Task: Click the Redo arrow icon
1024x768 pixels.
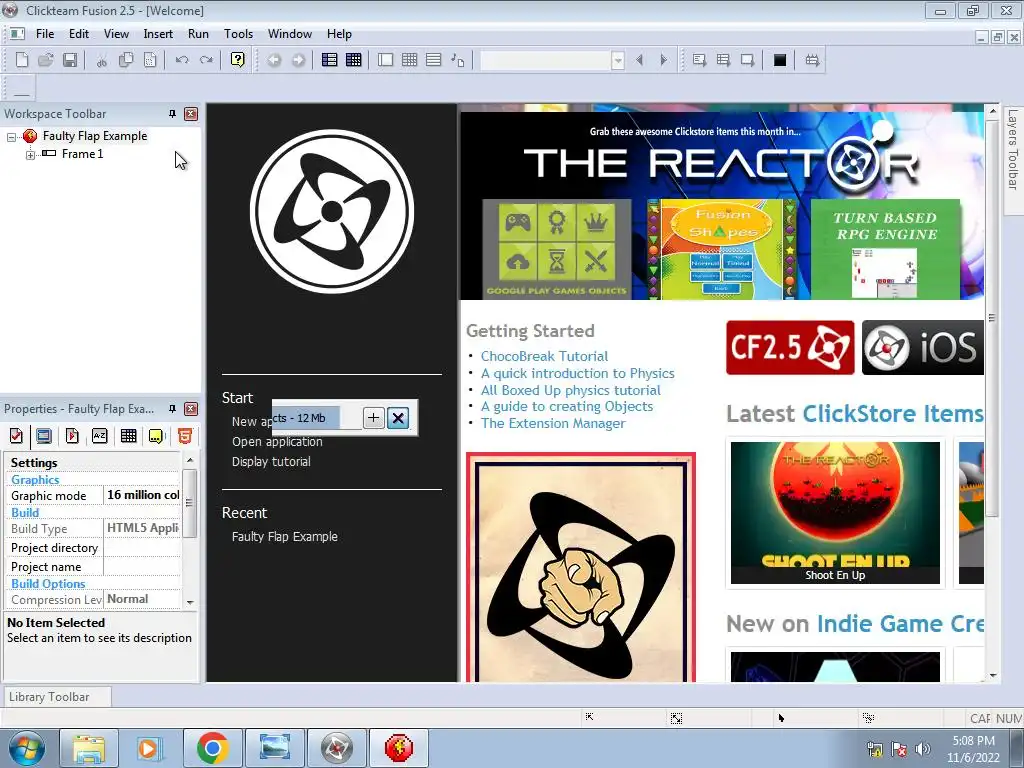Action: tap(206, 60)
